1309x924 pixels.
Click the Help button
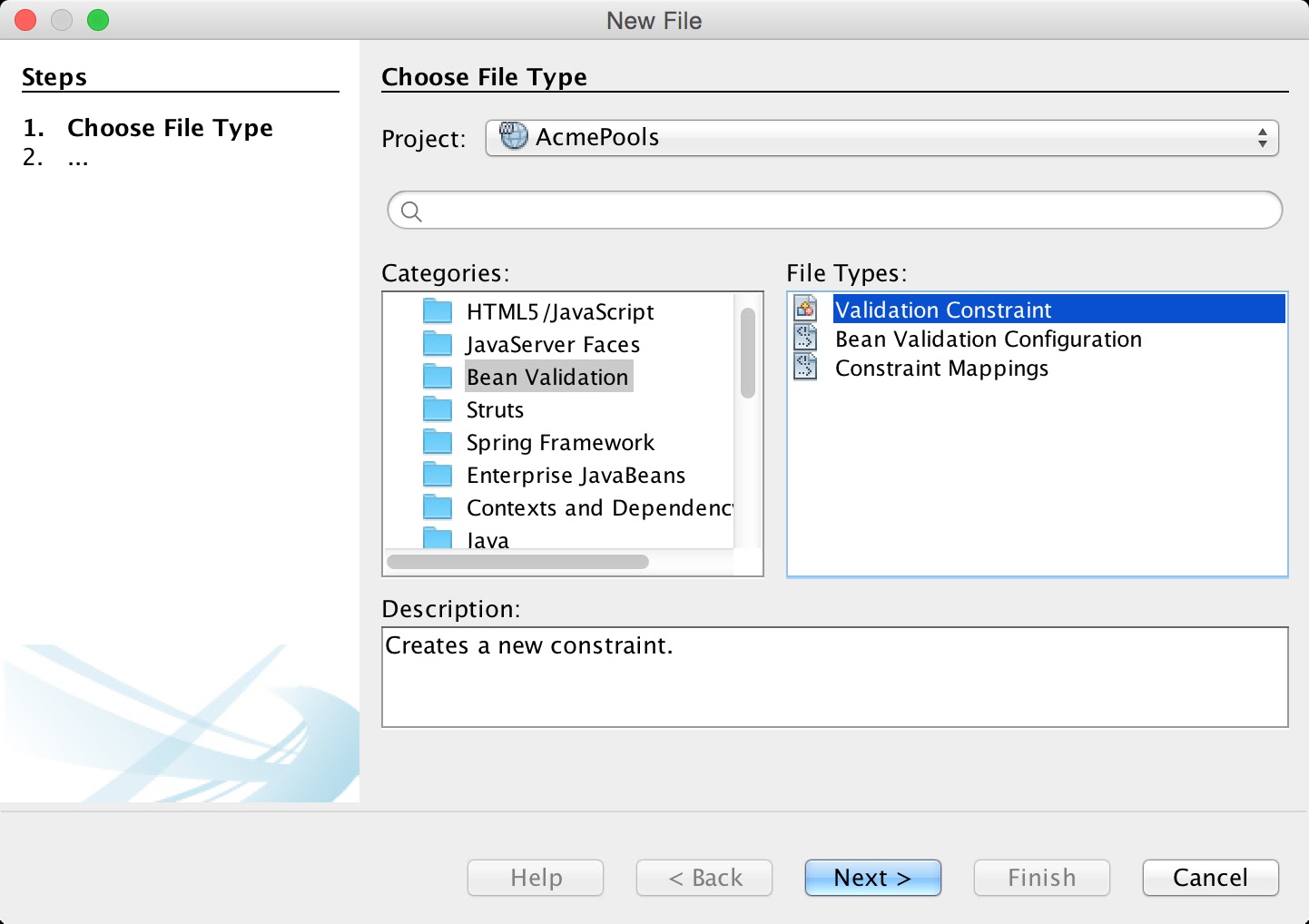536,878
